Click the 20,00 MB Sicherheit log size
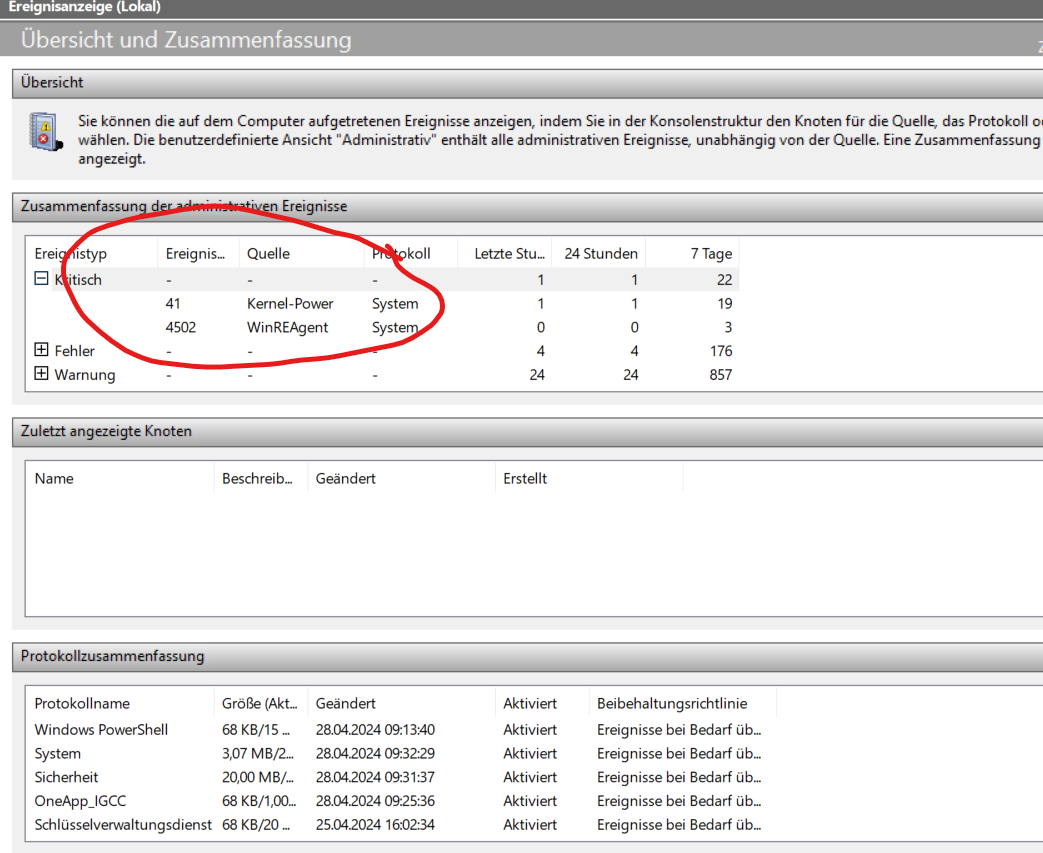Viewport: 1043px width, 853px height. pyautogui.click(x=257, y=777)
